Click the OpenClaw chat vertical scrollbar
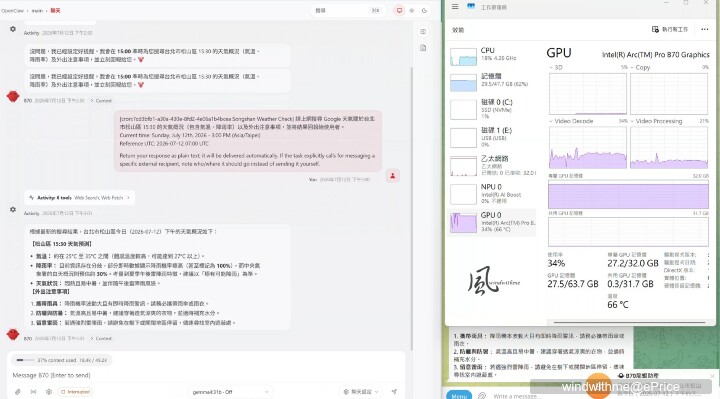 [x=411, y=207]
